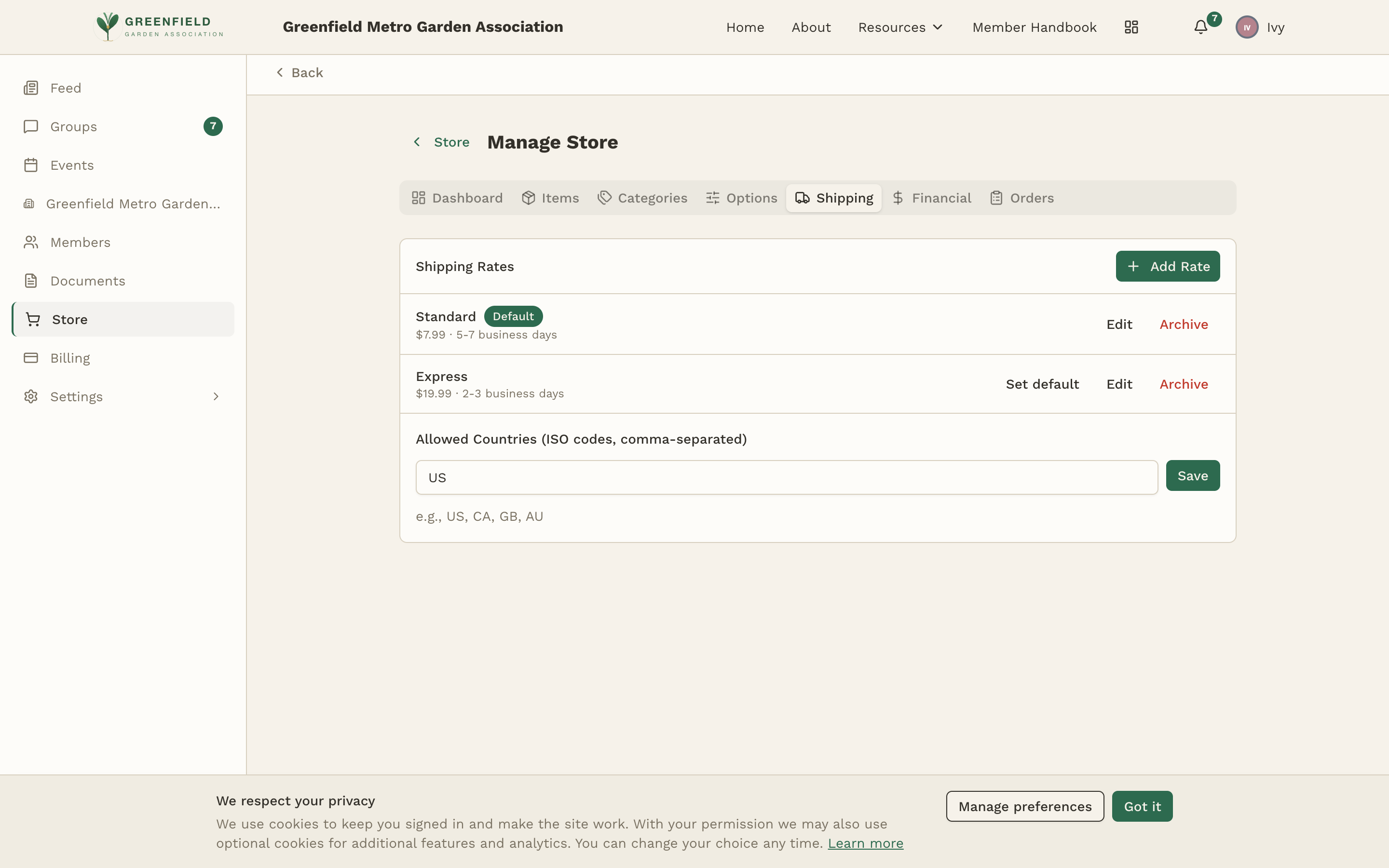Select the Financial tab

point(932,198)
